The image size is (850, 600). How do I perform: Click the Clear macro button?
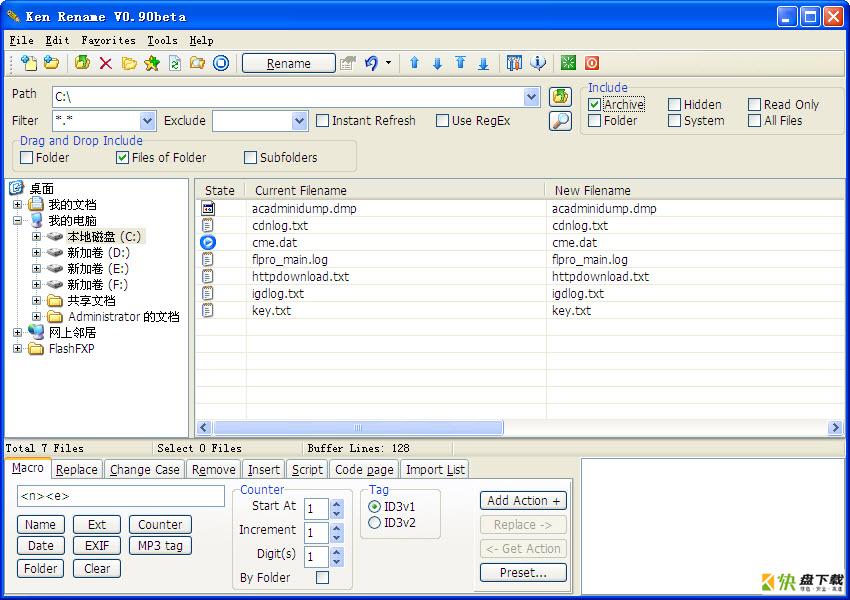97,569
